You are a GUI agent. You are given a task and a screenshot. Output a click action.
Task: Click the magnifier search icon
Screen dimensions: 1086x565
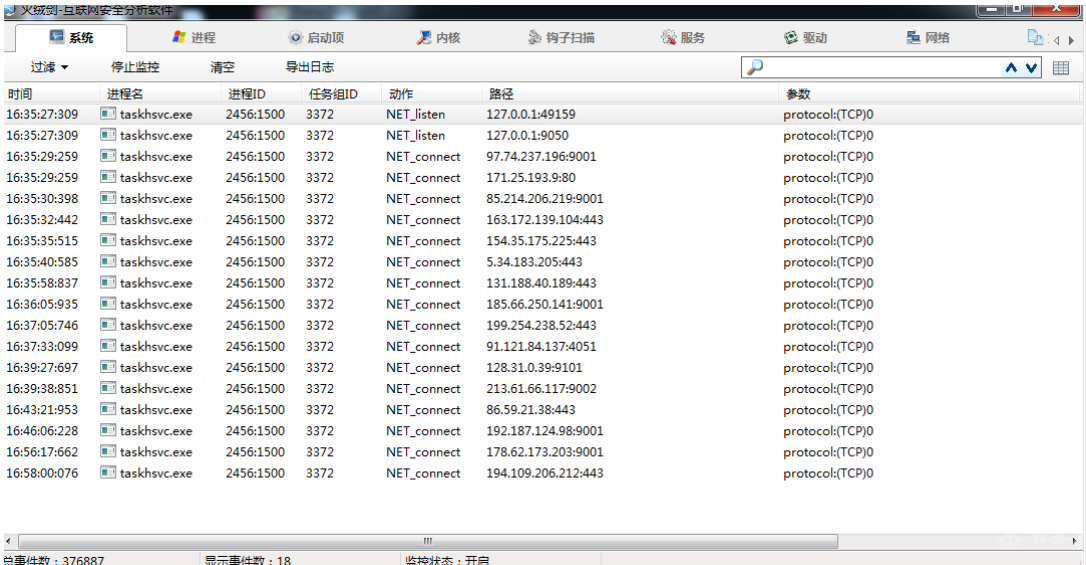[x=755, y=67]
